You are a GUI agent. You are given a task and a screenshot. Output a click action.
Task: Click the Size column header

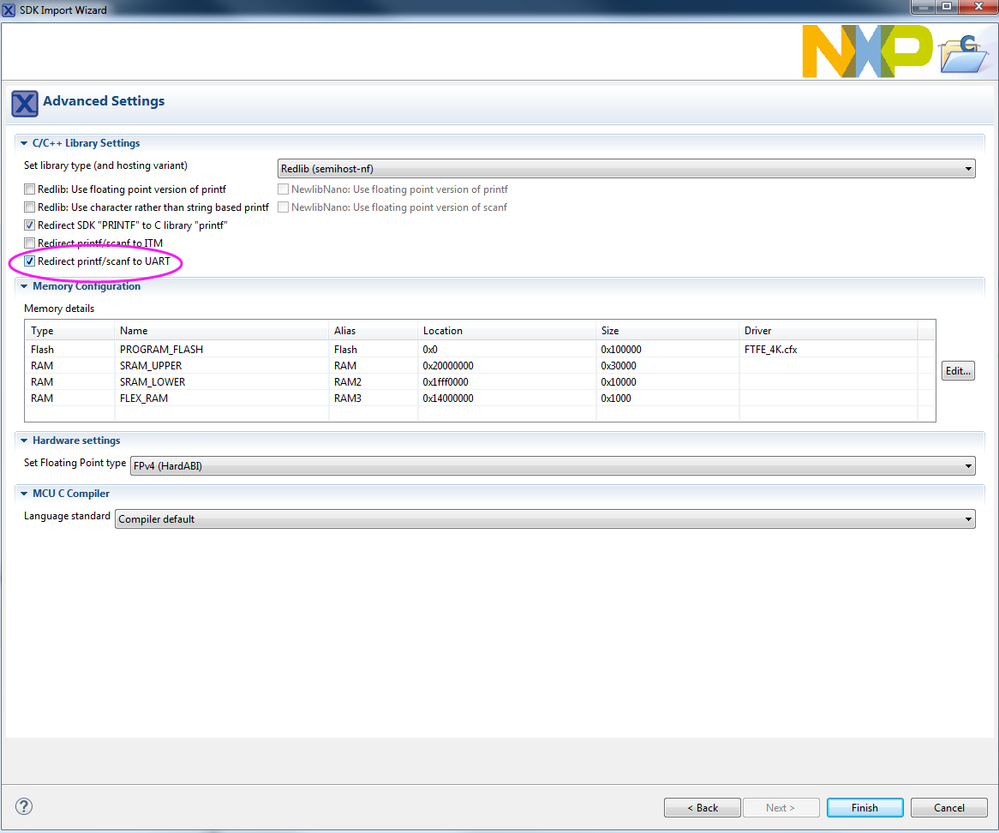tap(668, 331)
